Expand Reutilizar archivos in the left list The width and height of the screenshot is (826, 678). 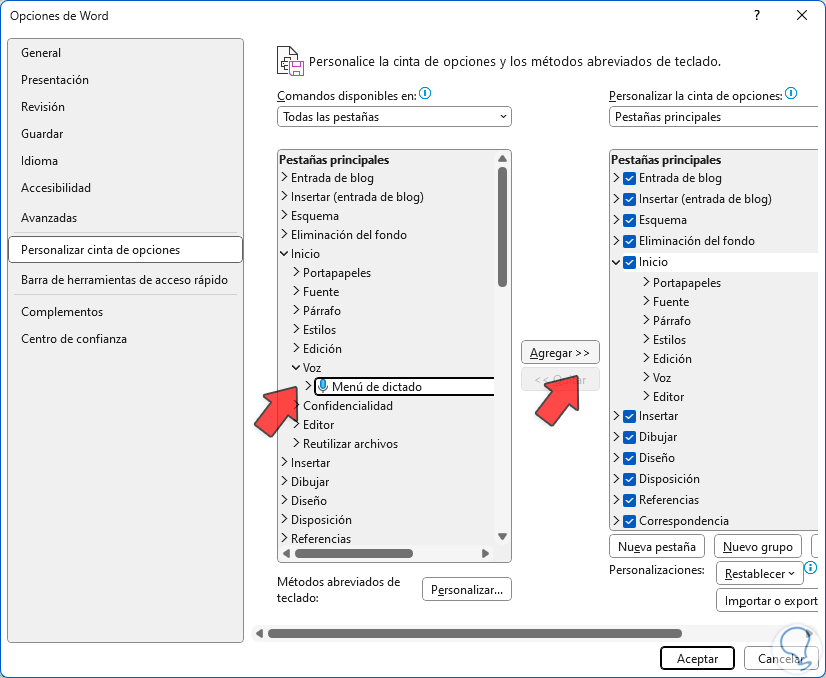(x=296, y=443)
